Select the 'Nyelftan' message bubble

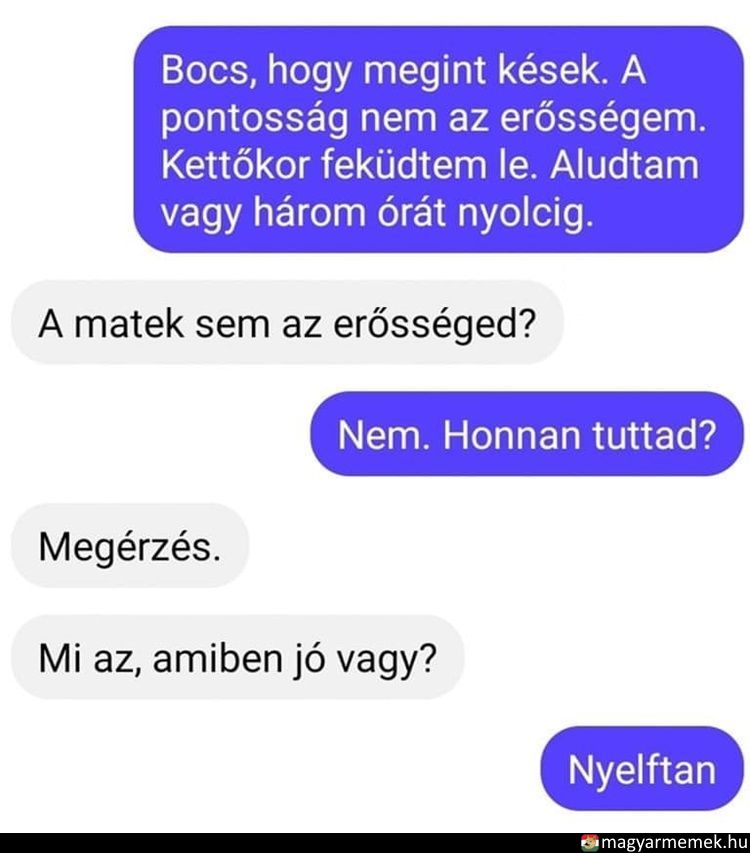pyautogui.click(x=642, y=769)
